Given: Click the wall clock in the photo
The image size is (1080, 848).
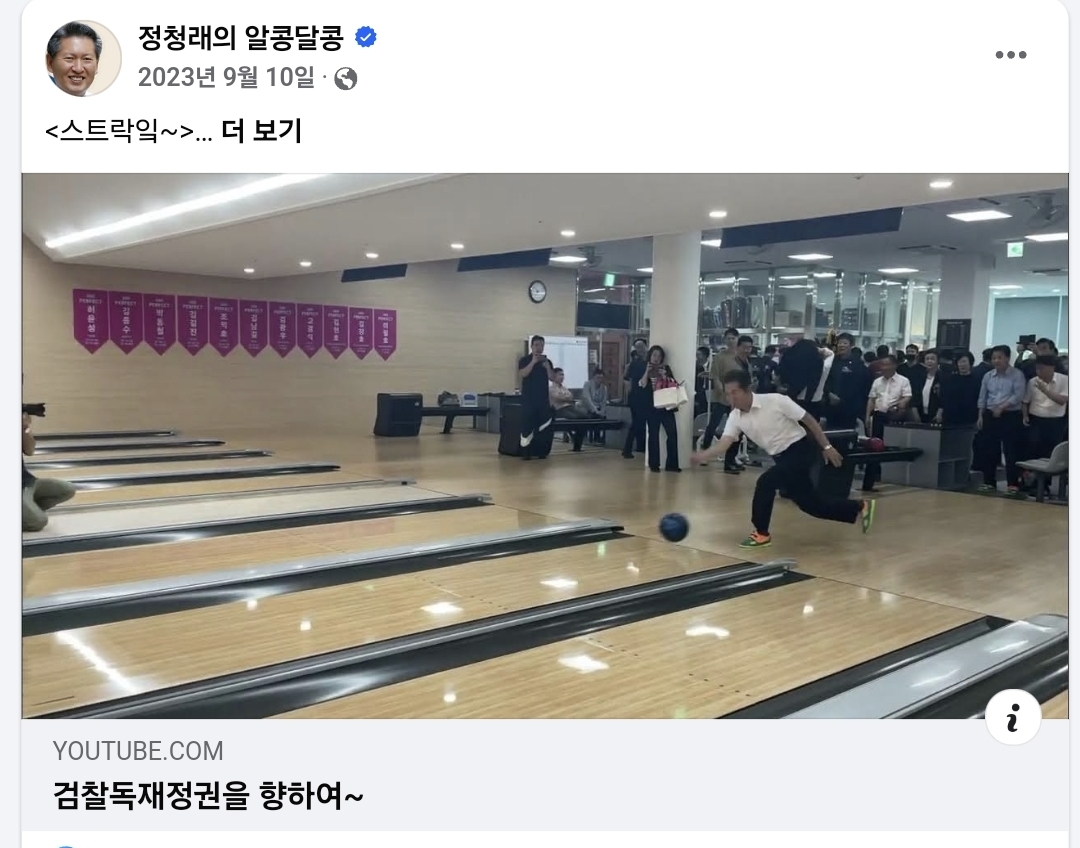Looking at the screenshot, I should pos(537,291).
